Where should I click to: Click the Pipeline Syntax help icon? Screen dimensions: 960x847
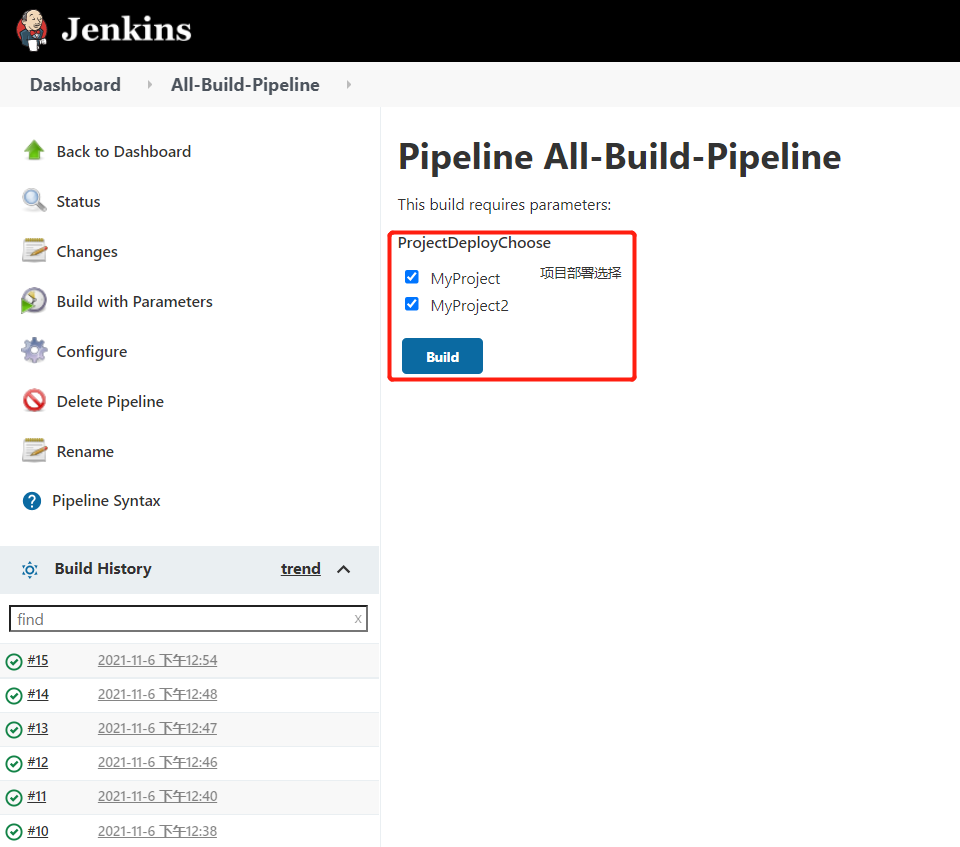pos(32,501)
